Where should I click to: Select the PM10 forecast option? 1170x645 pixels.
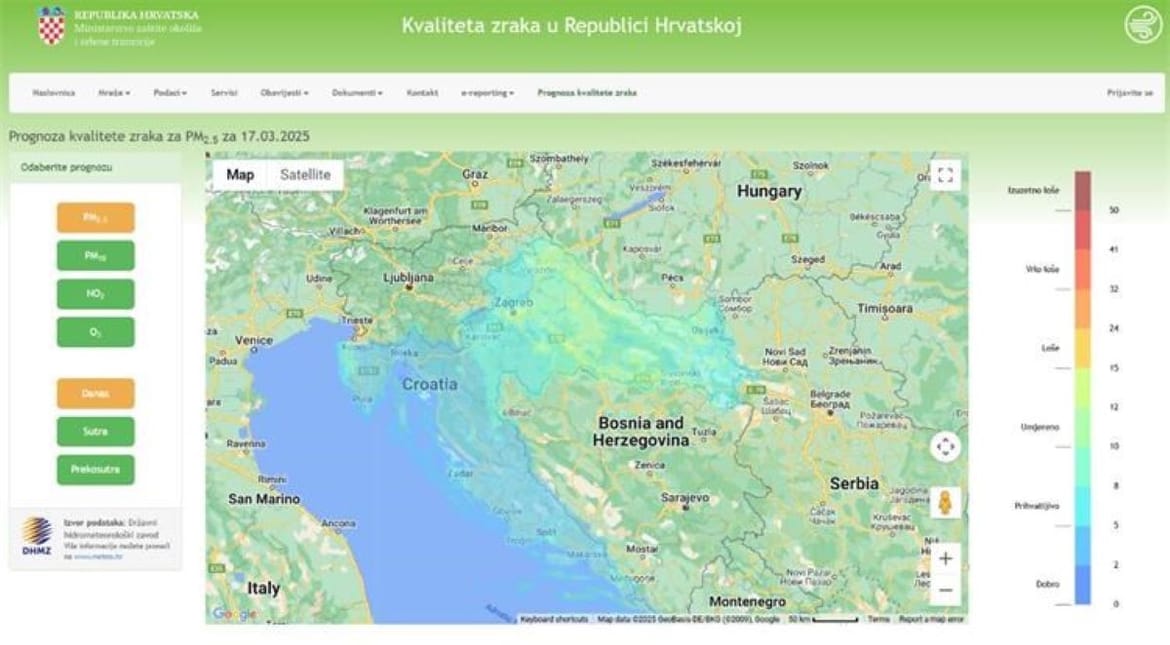[x=95, y=256]
